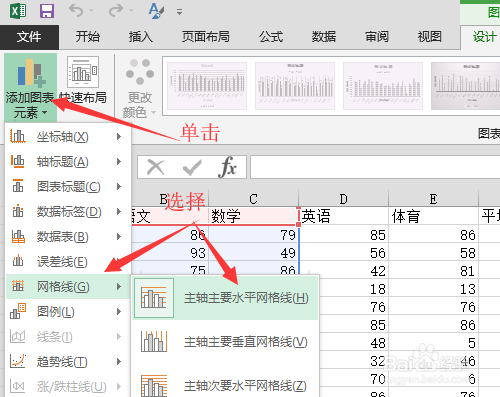Select the 数学 header cell
Screen dimensions: 500x397
tap(253, 216)
